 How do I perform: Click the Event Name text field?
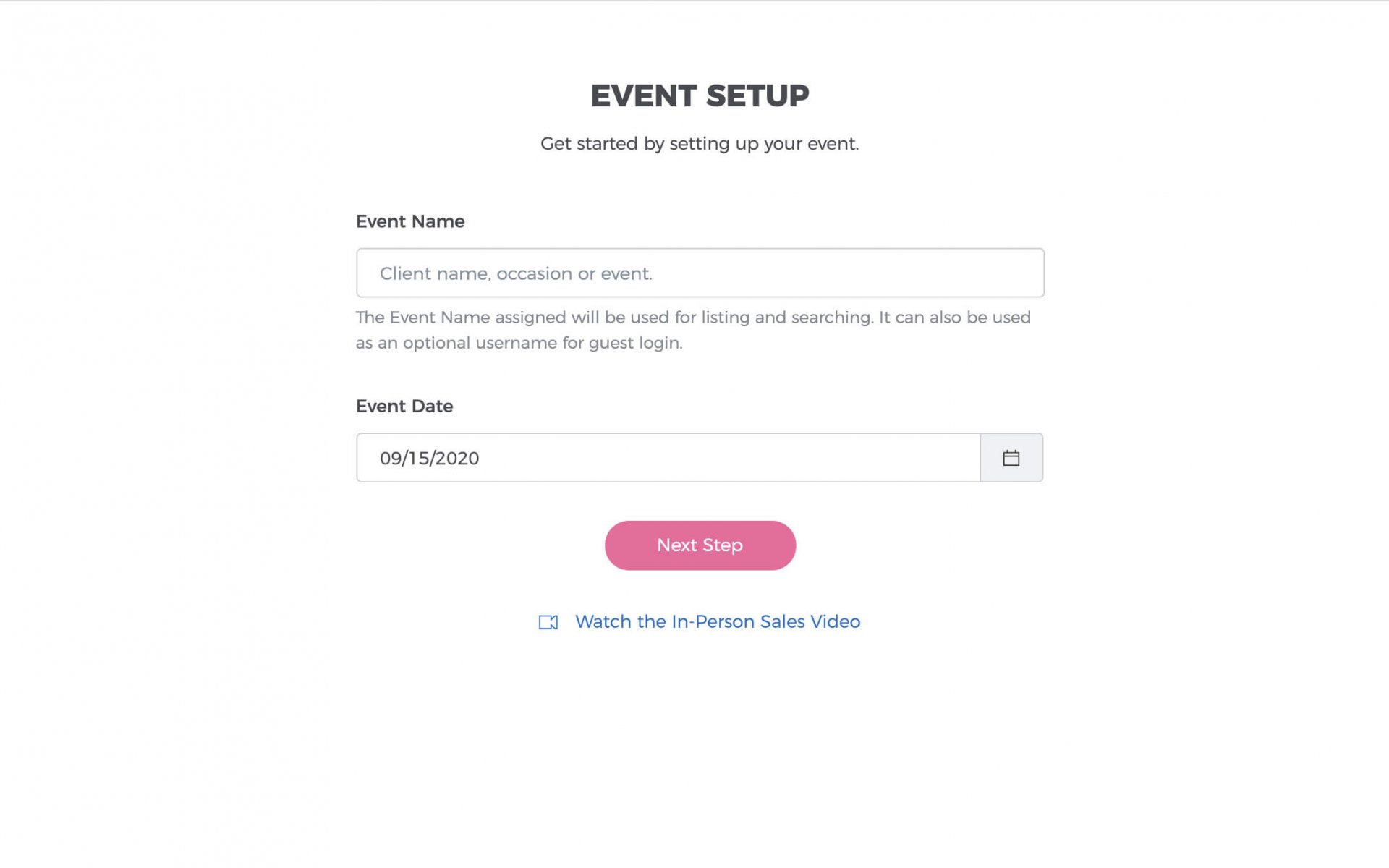[700, 273]
